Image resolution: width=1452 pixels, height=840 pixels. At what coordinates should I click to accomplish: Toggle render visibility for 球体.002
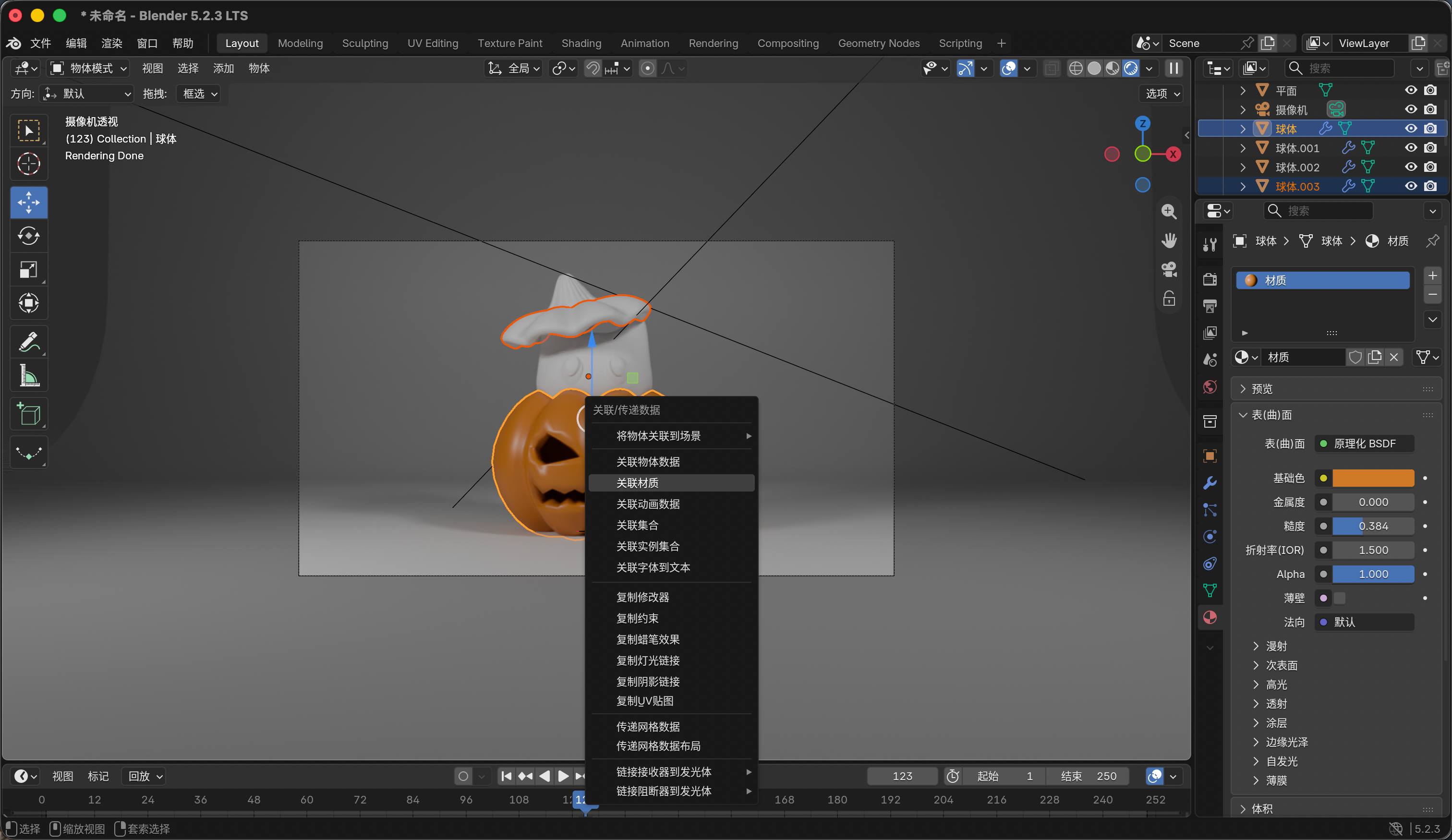pos(1430,167)
